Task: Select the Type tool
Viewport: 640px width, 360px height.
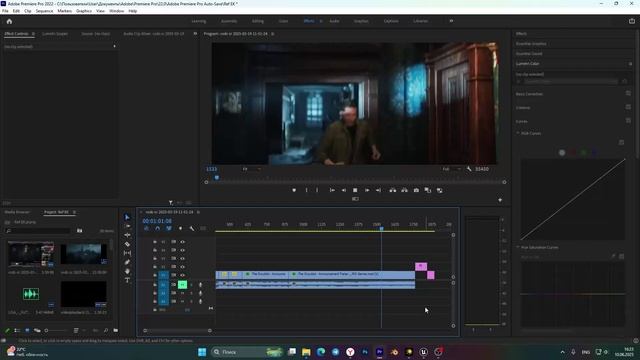Action: 127,280
